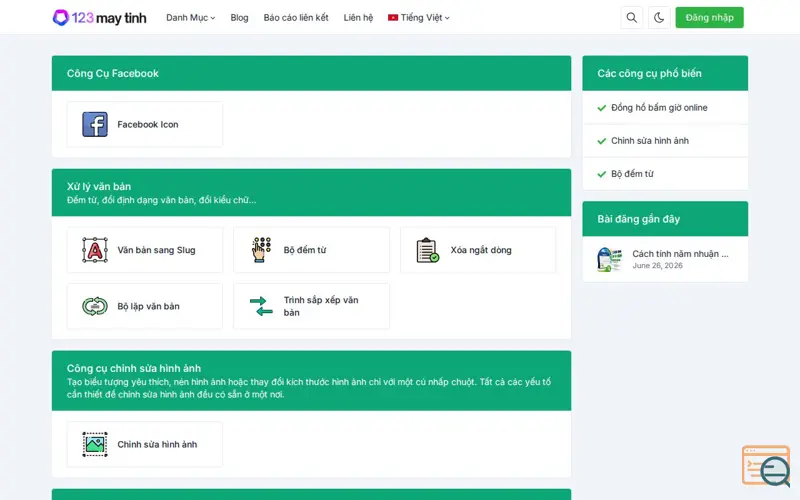Open the search icon in header
Viewport: 800px width, 500px height.
pos(632,18)
